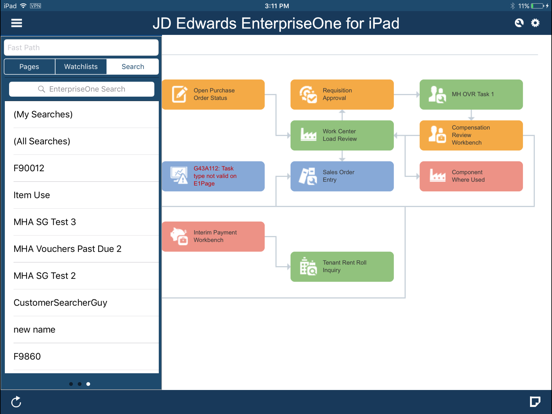Select the Search tab
The height and width of the screenshot is (414, 552).
point(133,67)
